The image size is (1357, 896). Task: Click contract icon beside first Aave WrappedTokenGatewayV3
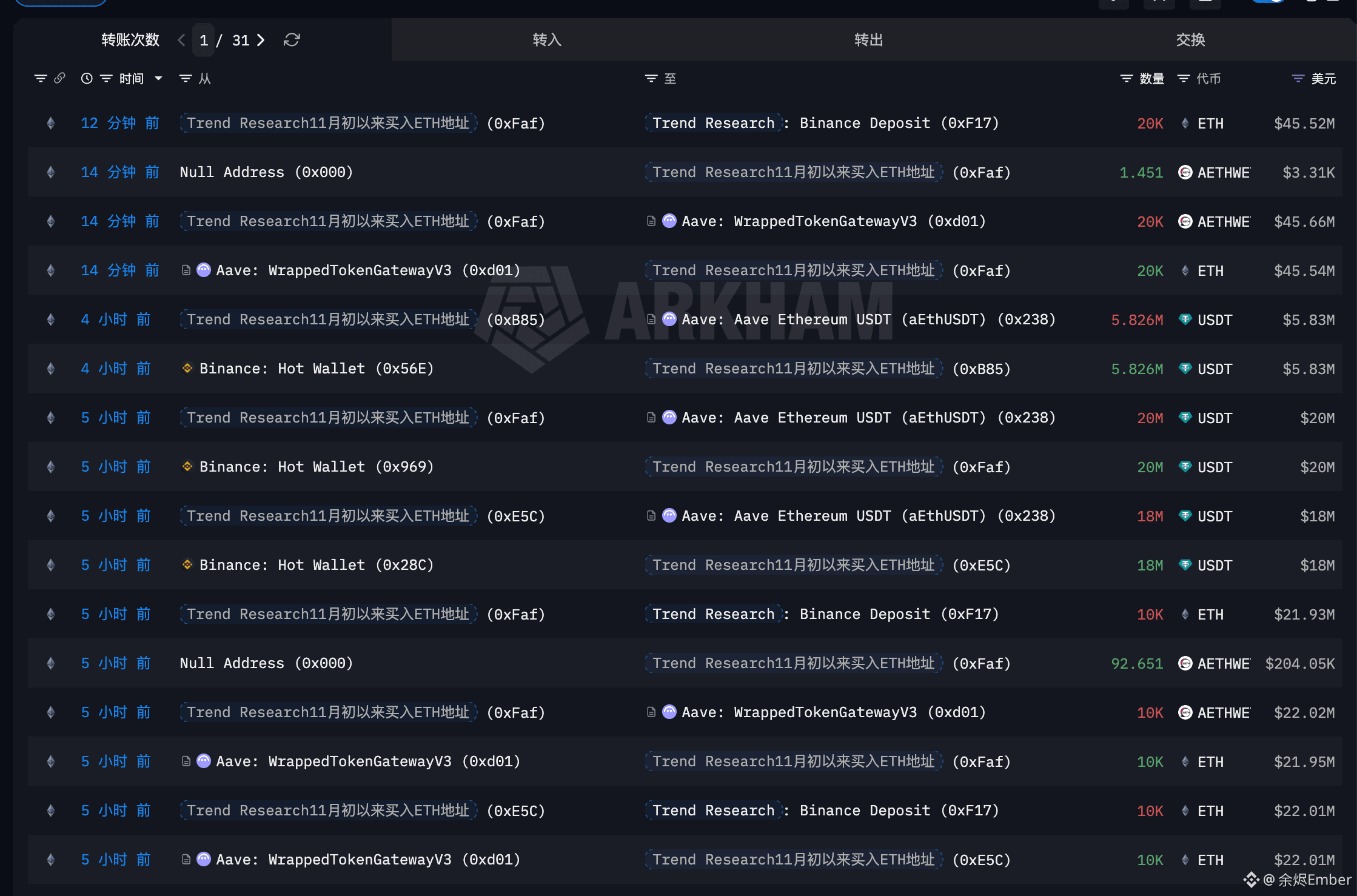651,221
